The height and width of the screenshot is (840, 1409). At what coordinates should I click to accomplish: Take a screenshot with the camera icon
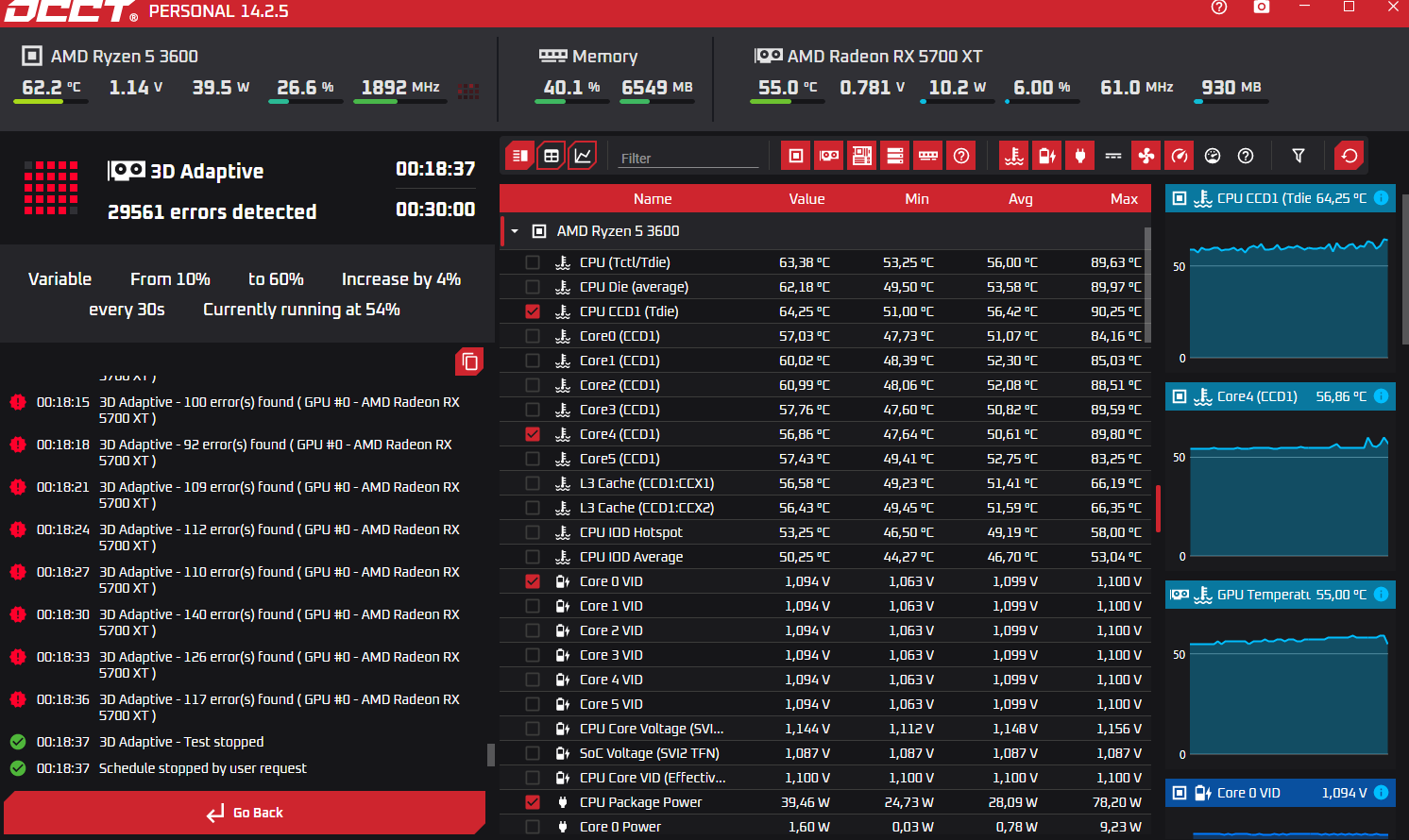point(1262,8)
